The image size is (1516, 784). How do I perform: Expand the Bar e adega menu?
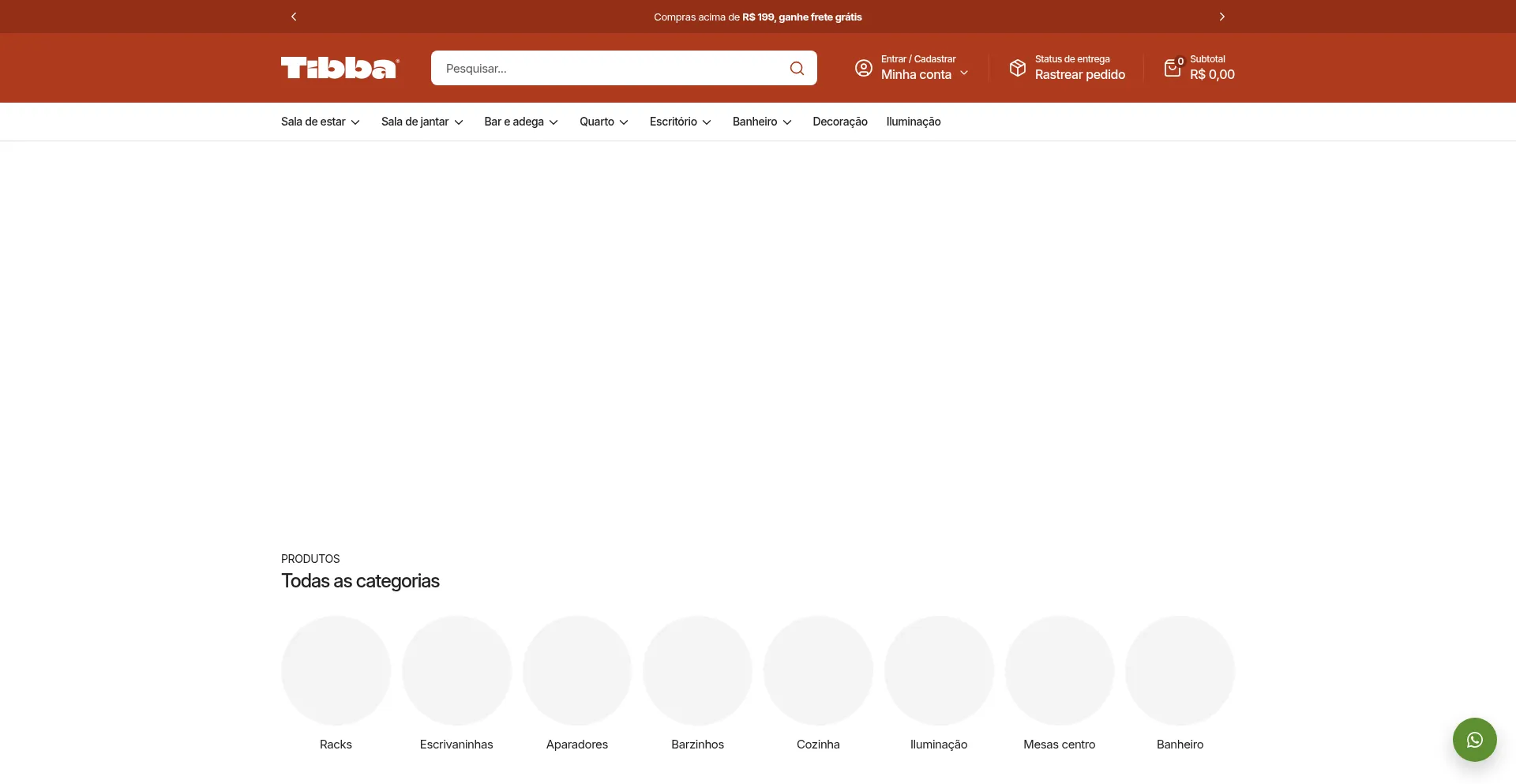coord(521,122)
